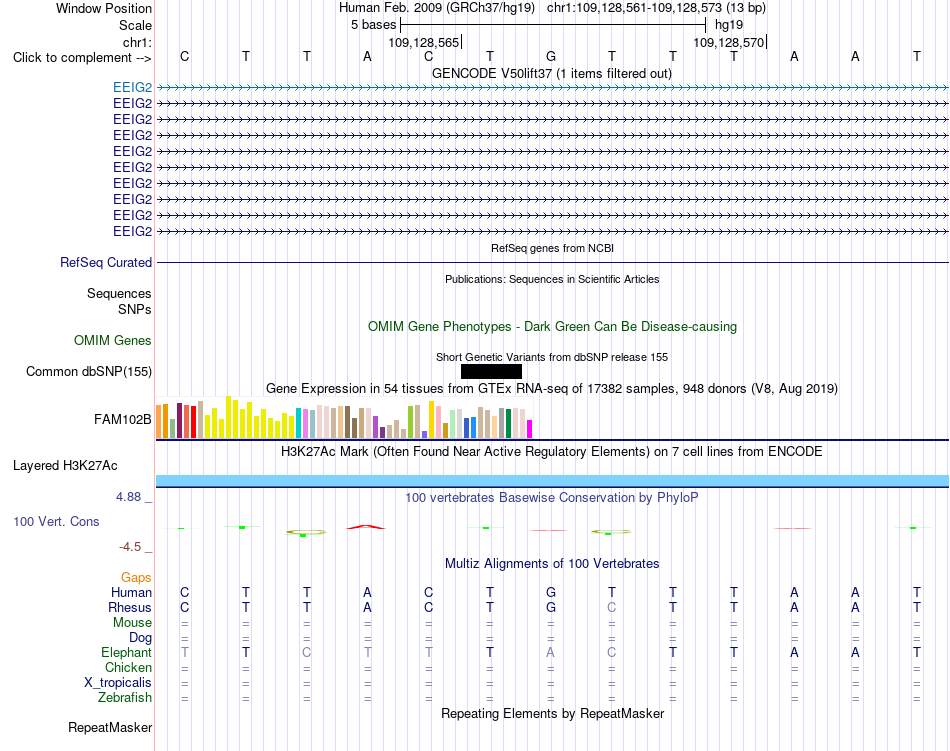Click 'Click to complement -->' label
Viewport: 950px width, 751px height.
point(82,58)
